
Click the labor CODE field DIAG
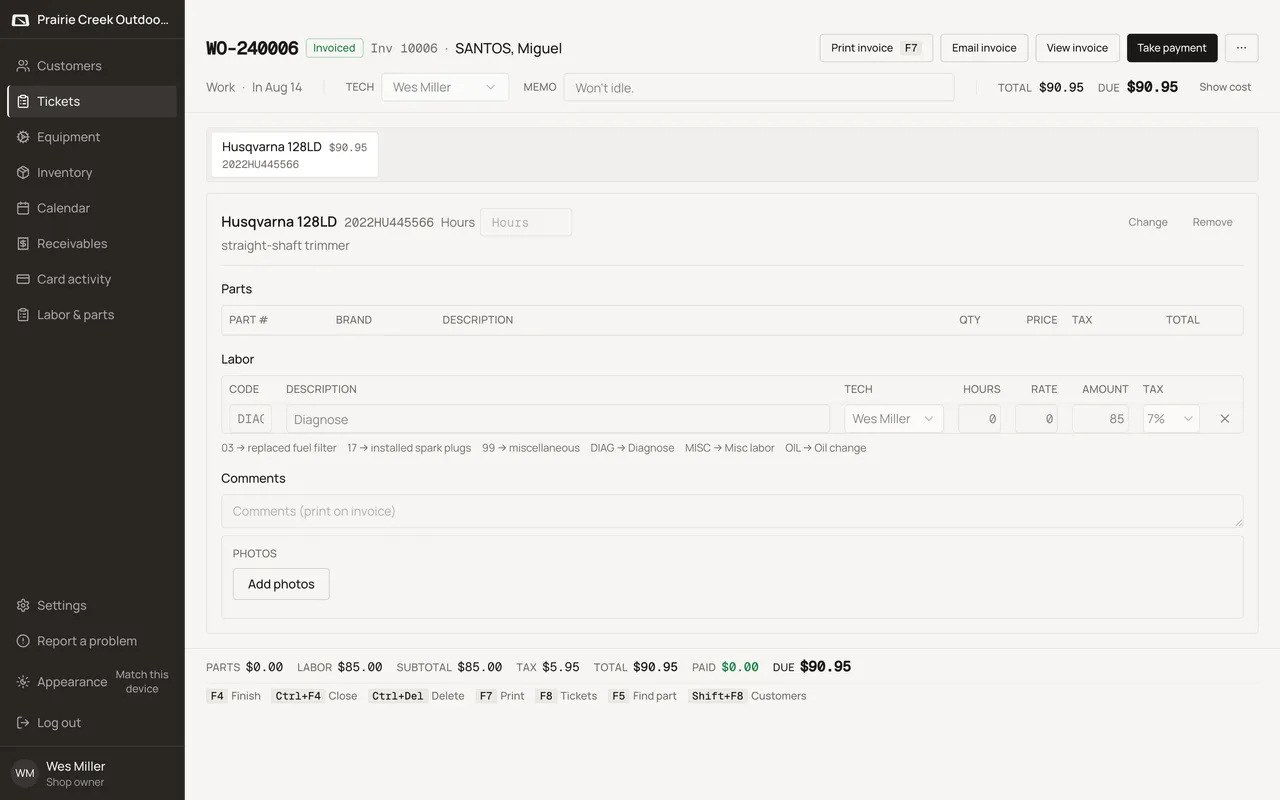click(250, 419)
